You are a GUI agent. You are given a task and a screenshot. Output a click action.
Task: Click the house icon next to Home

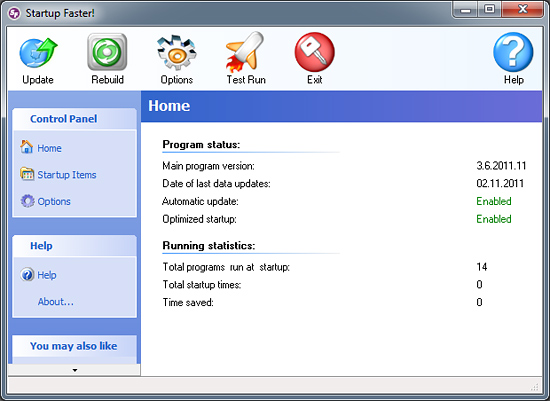click(27, 147)
